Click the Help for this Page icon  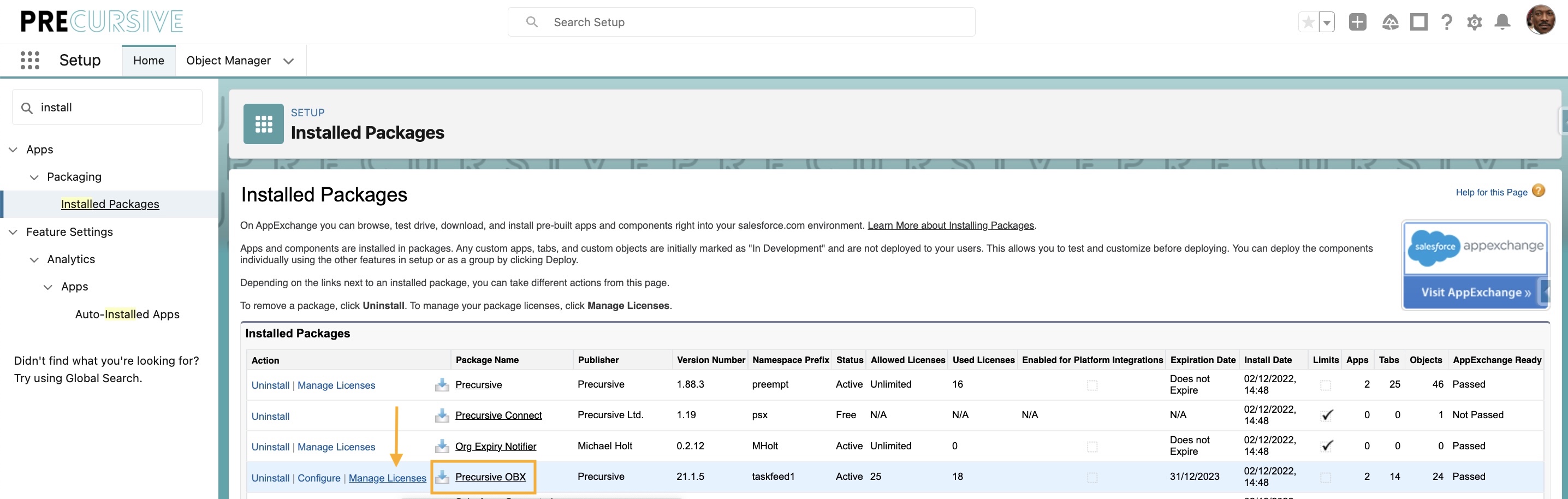[x=1539, y=191]
